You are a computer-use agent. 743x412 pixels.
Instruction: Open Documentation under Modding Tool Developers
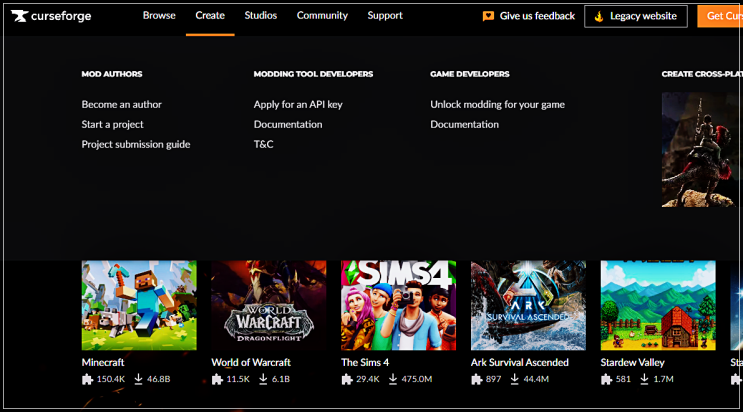(288, 124)
